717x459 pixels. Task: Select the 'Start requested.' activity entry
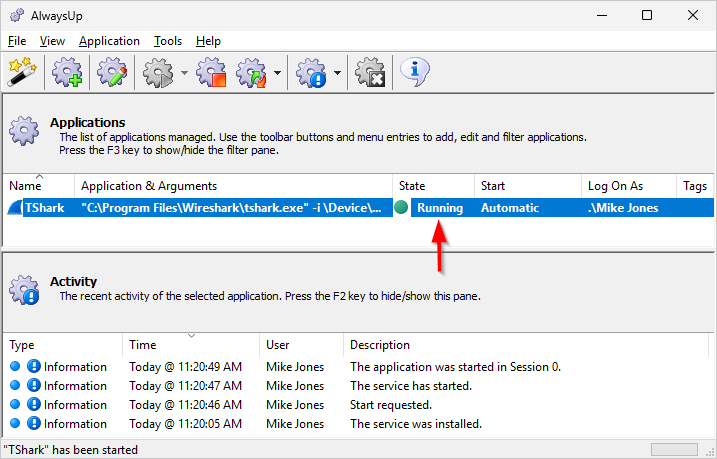[x=390, y=405]
